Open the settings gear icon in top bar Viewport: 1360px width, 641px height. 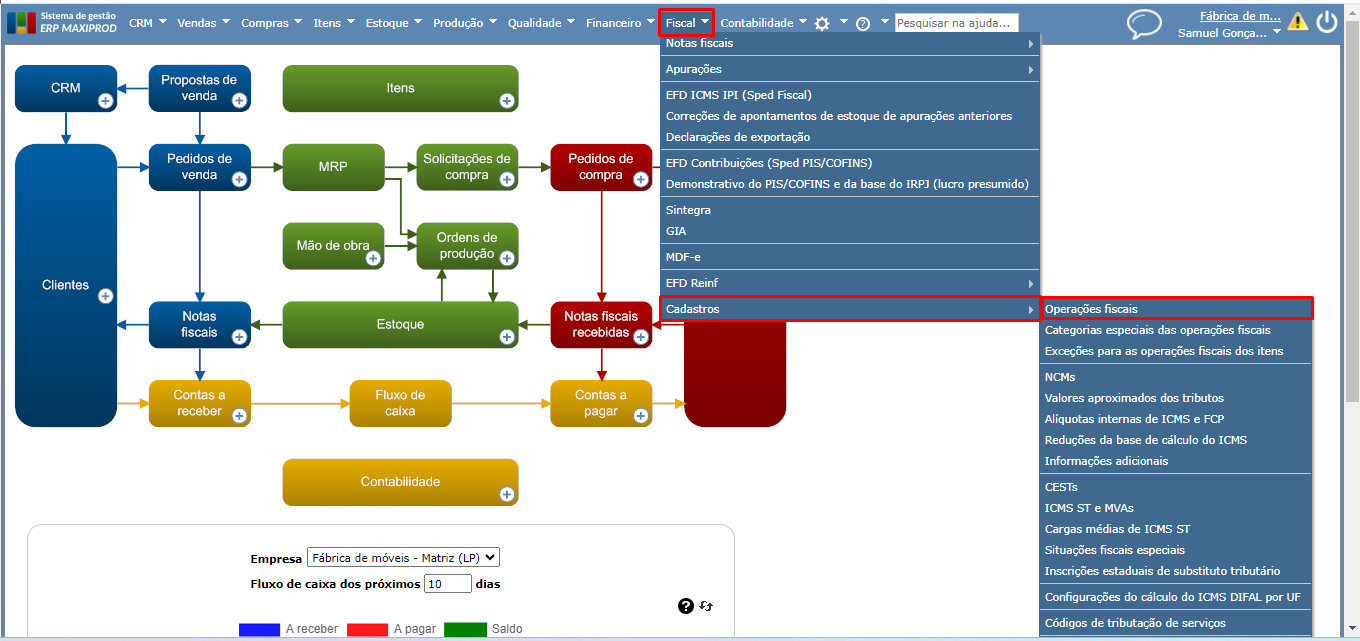[x=822, y=23]
